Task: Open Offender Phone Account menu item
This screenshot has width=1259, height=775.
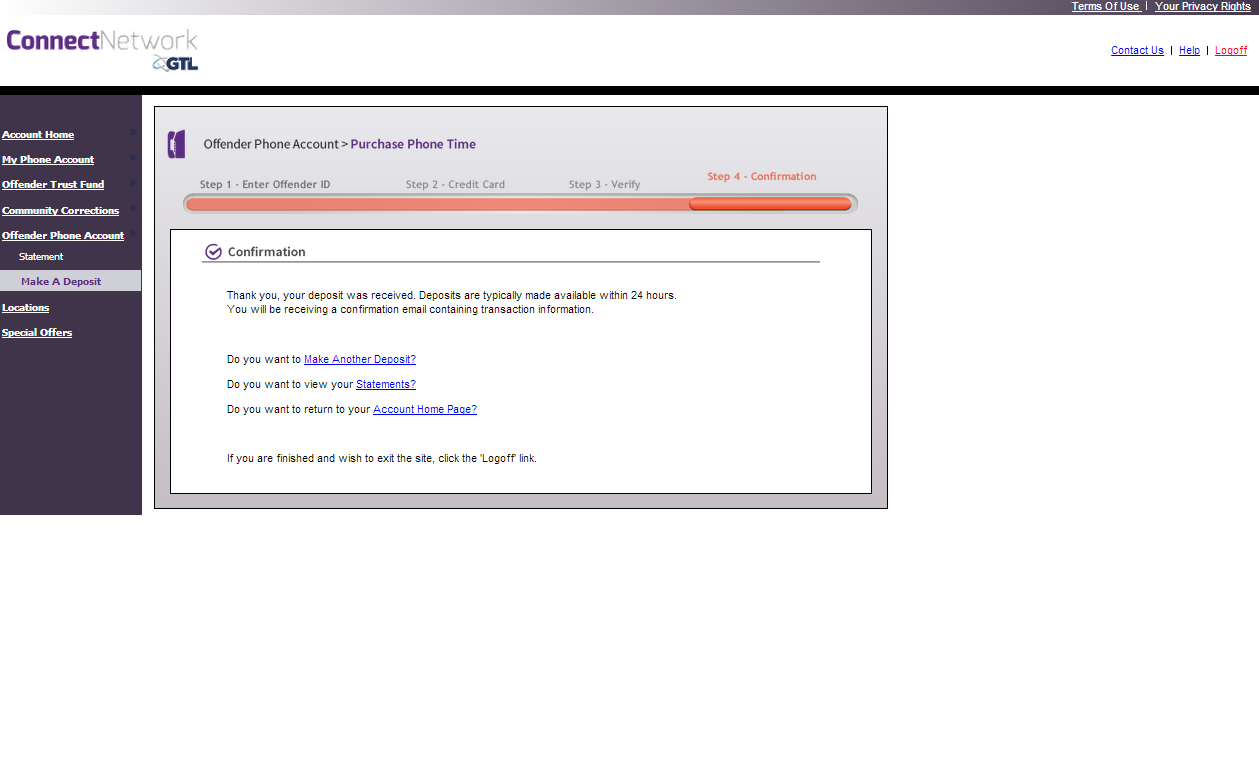Action: point(63,236)
